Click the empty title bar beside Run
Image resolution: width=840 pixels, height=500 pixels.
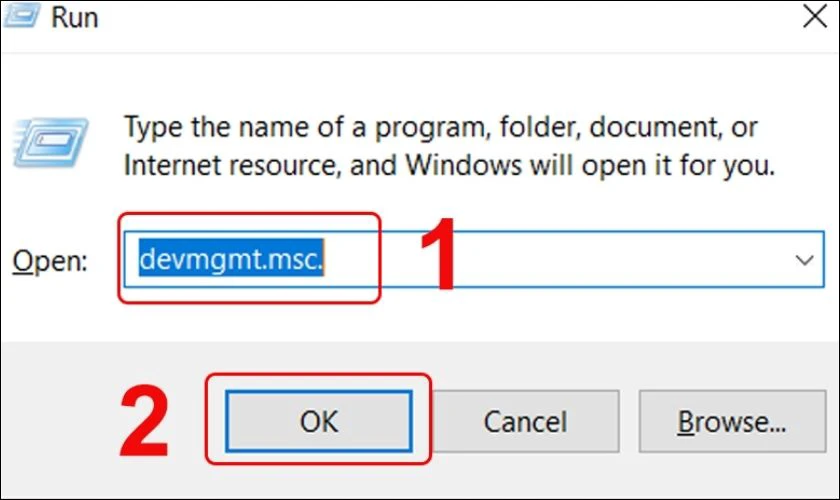click(400, 17)
